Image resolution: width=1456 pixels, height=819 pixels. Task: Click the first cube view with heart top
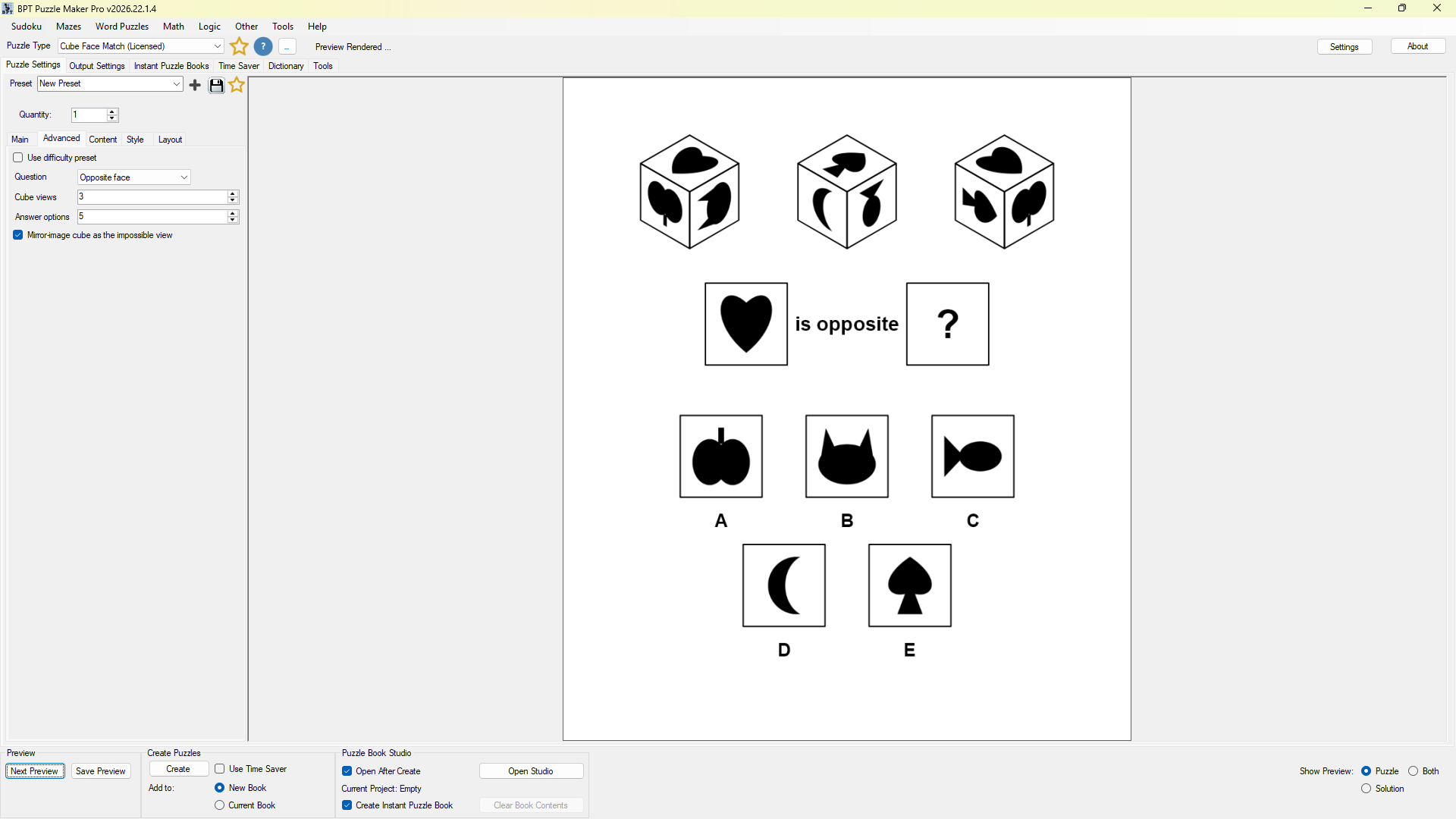click(689, 192)
